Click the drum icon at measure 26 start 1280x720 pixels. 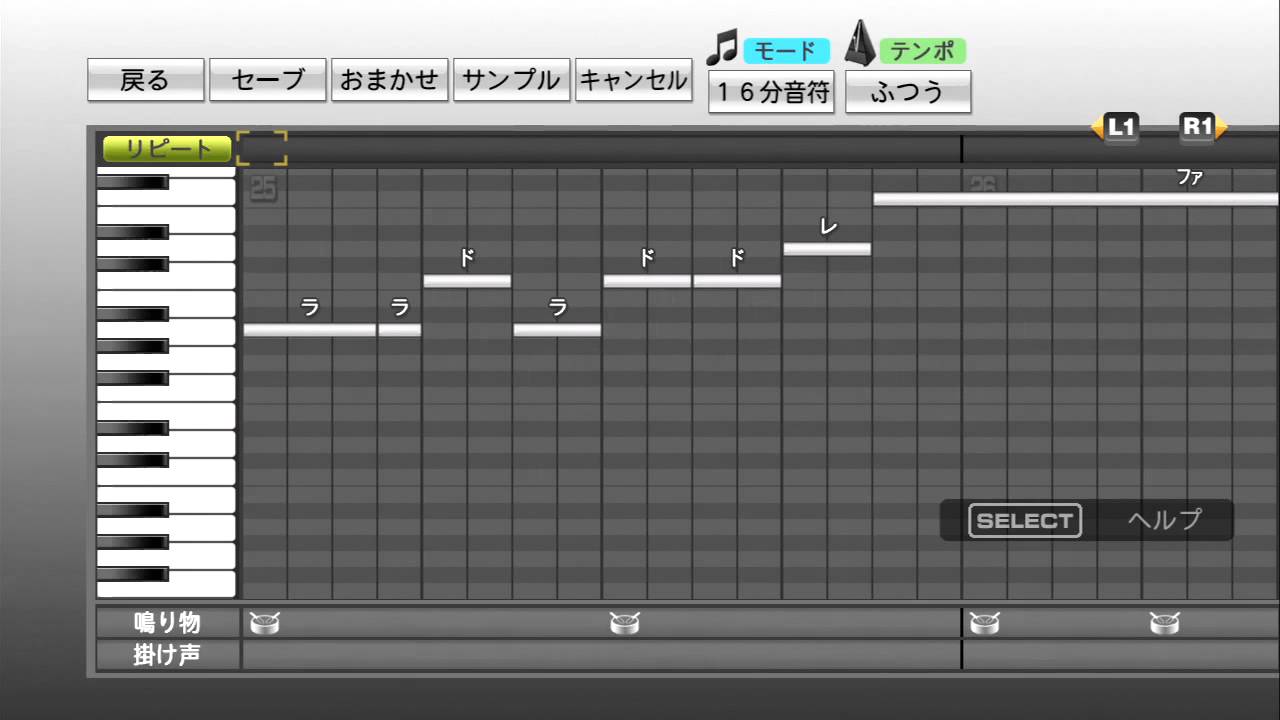(985, 624)
